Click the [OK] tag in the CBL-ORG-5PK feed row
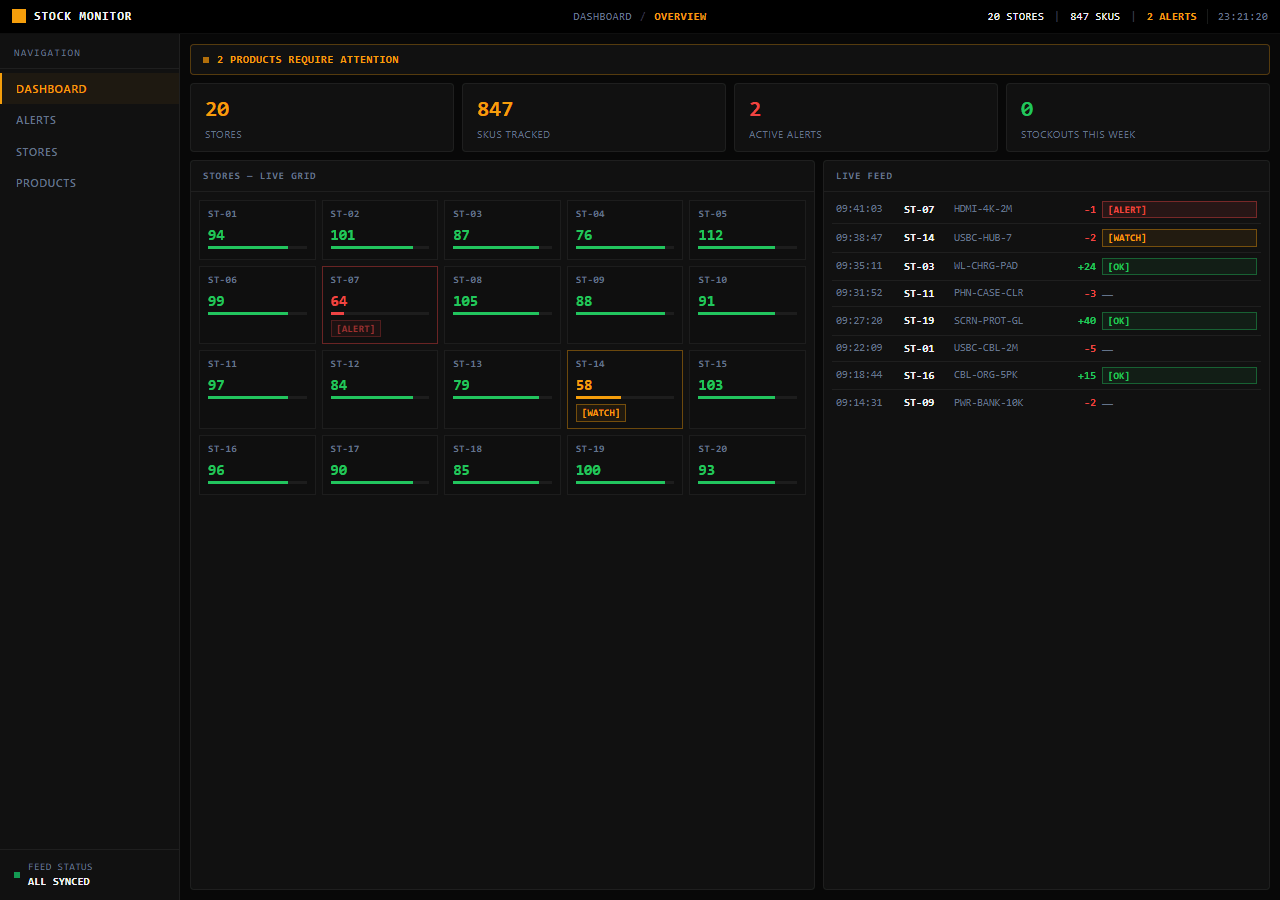 click(x=1179, y=376)
